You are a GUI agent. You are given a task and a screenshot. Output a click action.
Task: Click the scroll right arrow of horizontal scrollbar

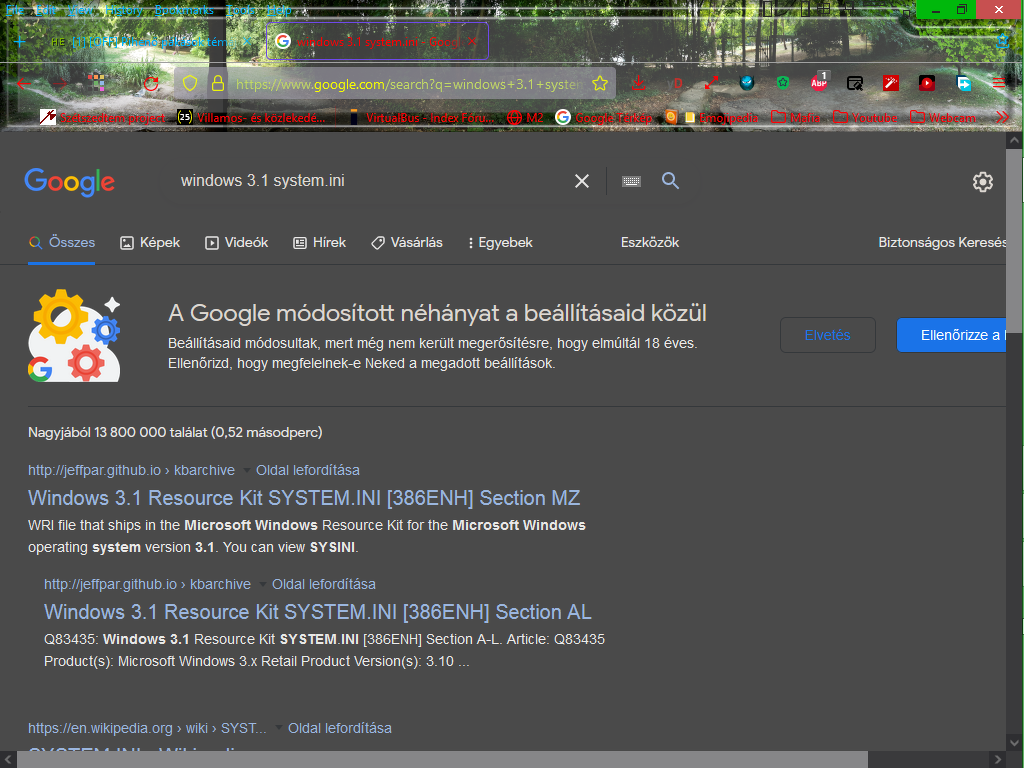click(997, 760)
